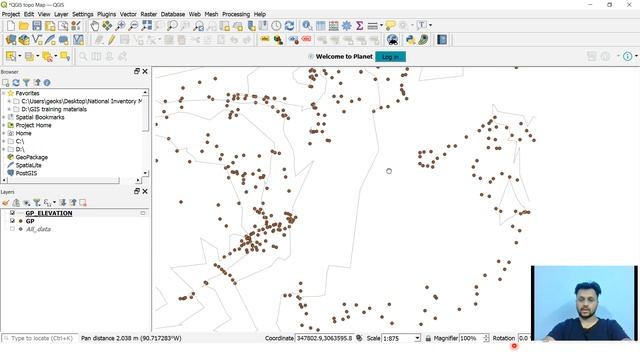Undock the Layers panel
Screen dimensions: 640x360
[137, 191]
